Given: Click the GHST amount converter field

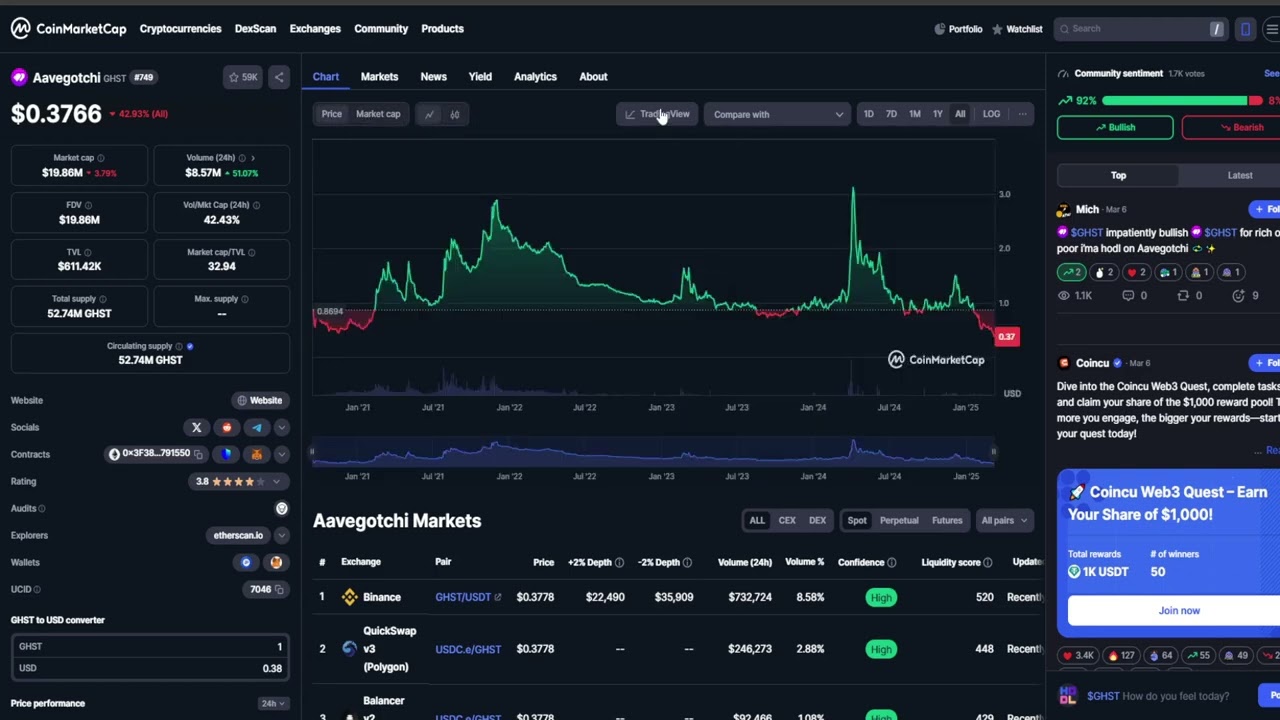Looking at the screenshot, I should point(150,646).
